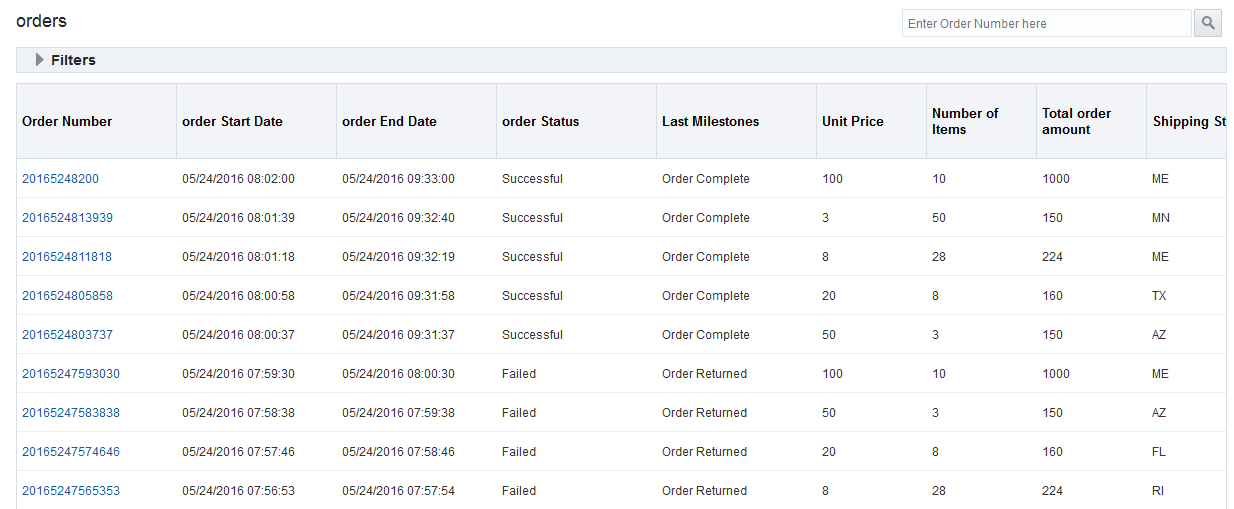Open order 20165248200

pyautogui.click(x=60, y=179)
